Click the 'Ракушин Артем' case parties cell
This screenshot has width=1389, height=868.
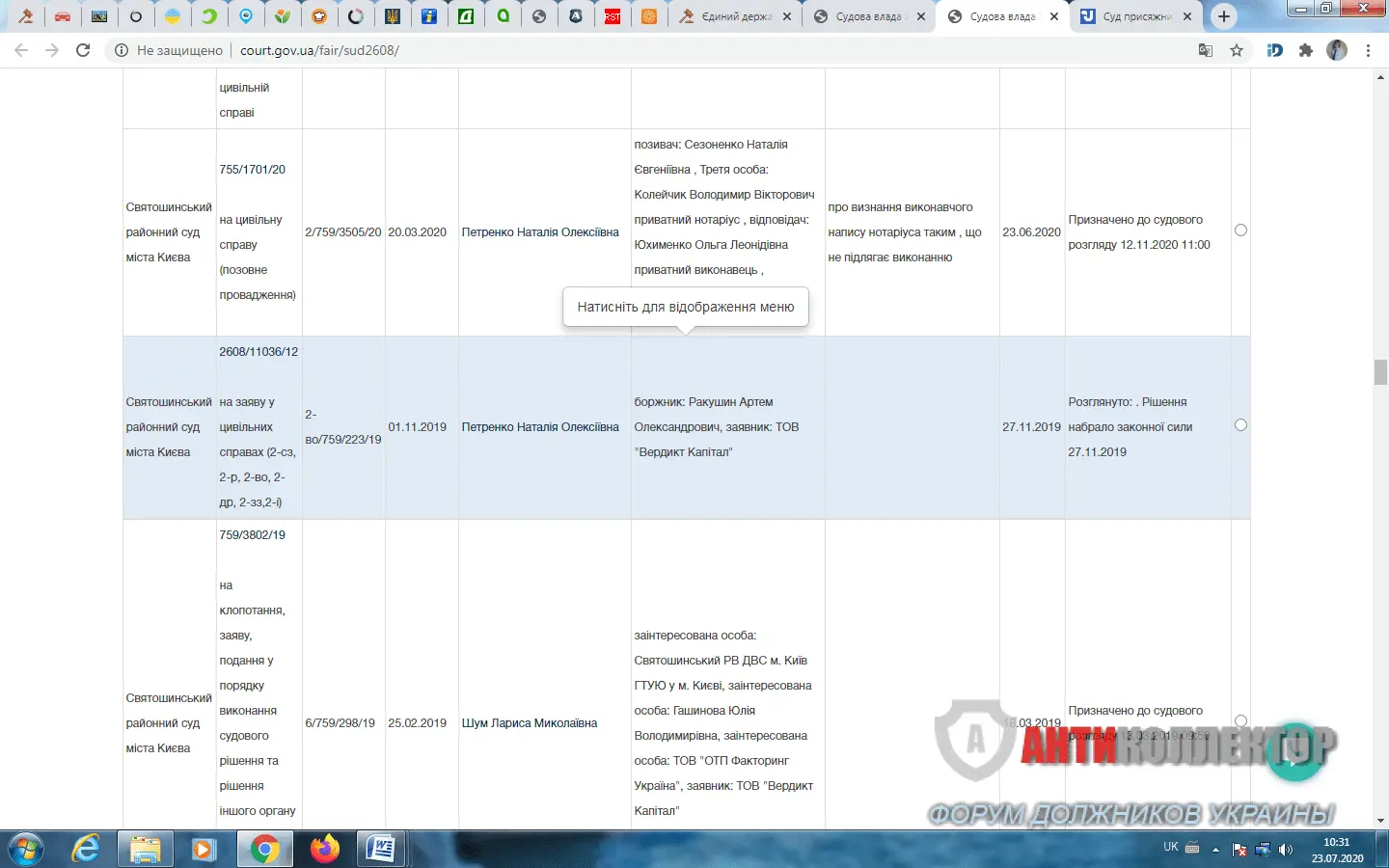[x=727, y=427]
